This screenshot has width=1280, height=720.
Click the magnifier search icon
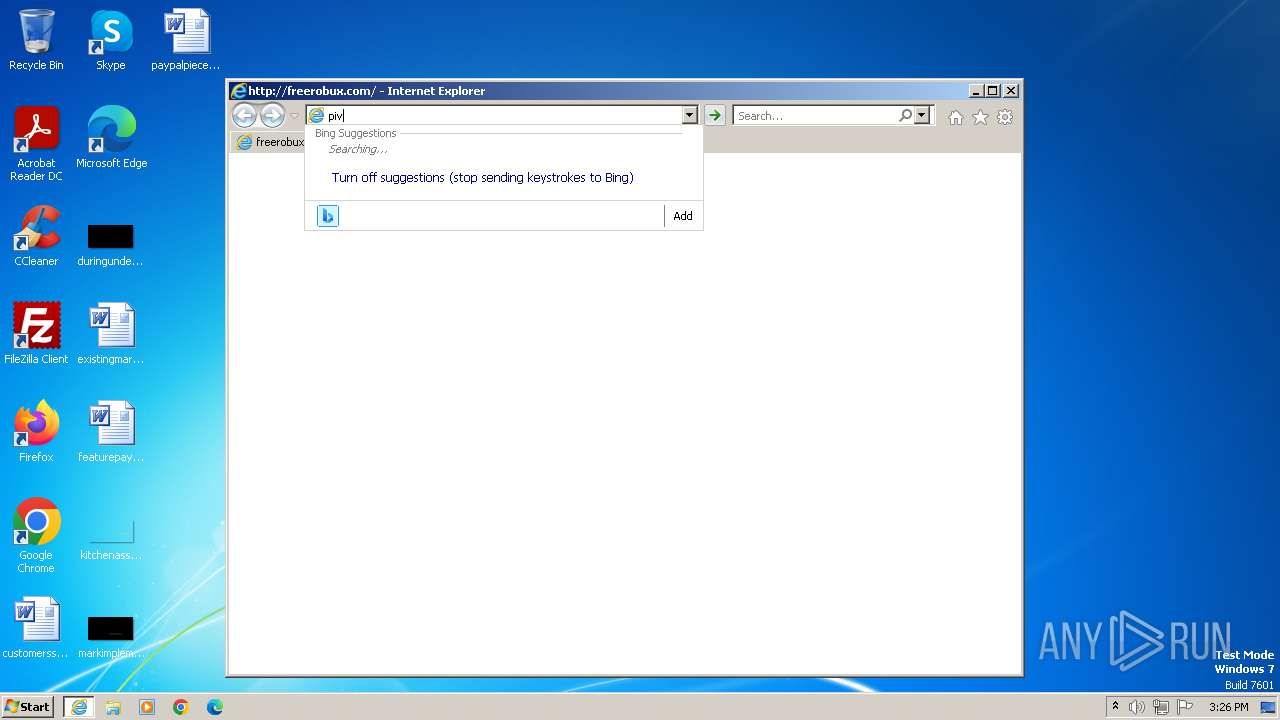point(905,116)
